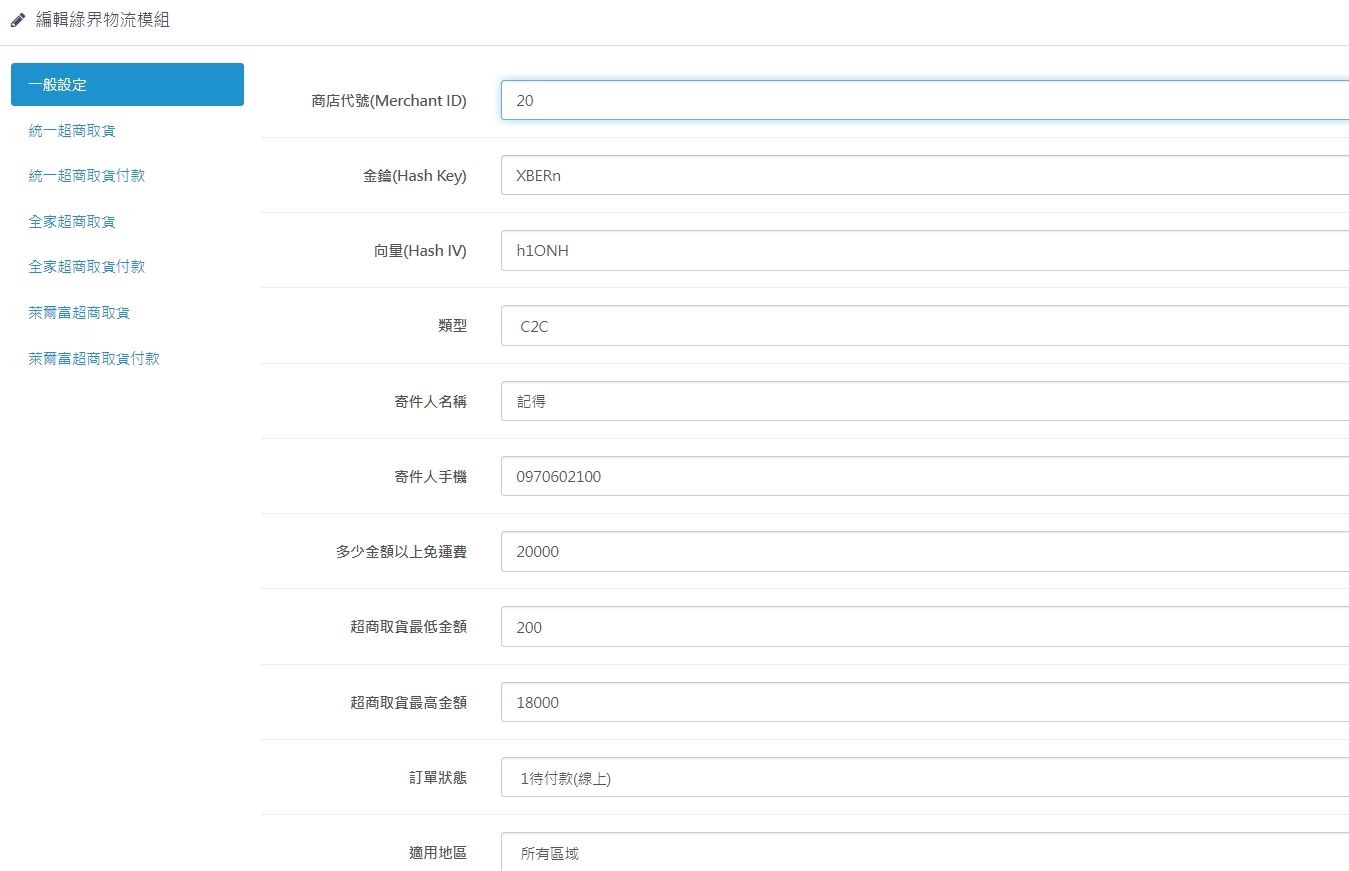This screenshot has height=871, width=1349.
Task: Click the 訂單狀態 label
Action: (438, 778)
